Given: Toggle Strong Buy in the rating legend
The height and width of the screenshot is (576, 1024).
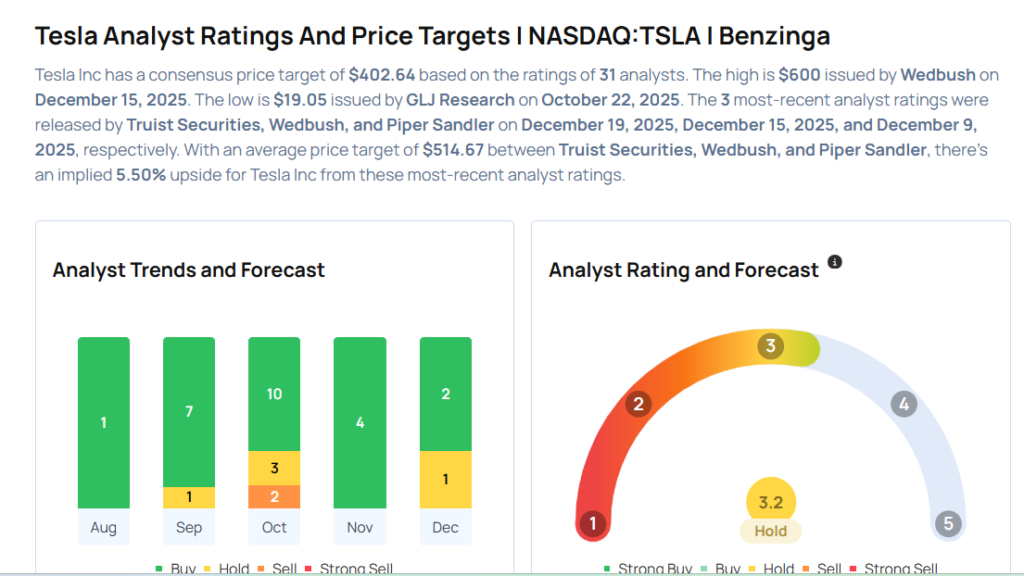Looking at the screenshot, I should 649,568.
